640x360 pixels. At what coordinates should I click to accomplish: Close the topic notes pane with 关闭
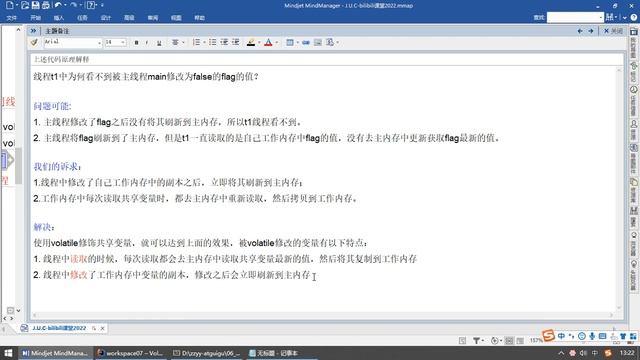613,31
